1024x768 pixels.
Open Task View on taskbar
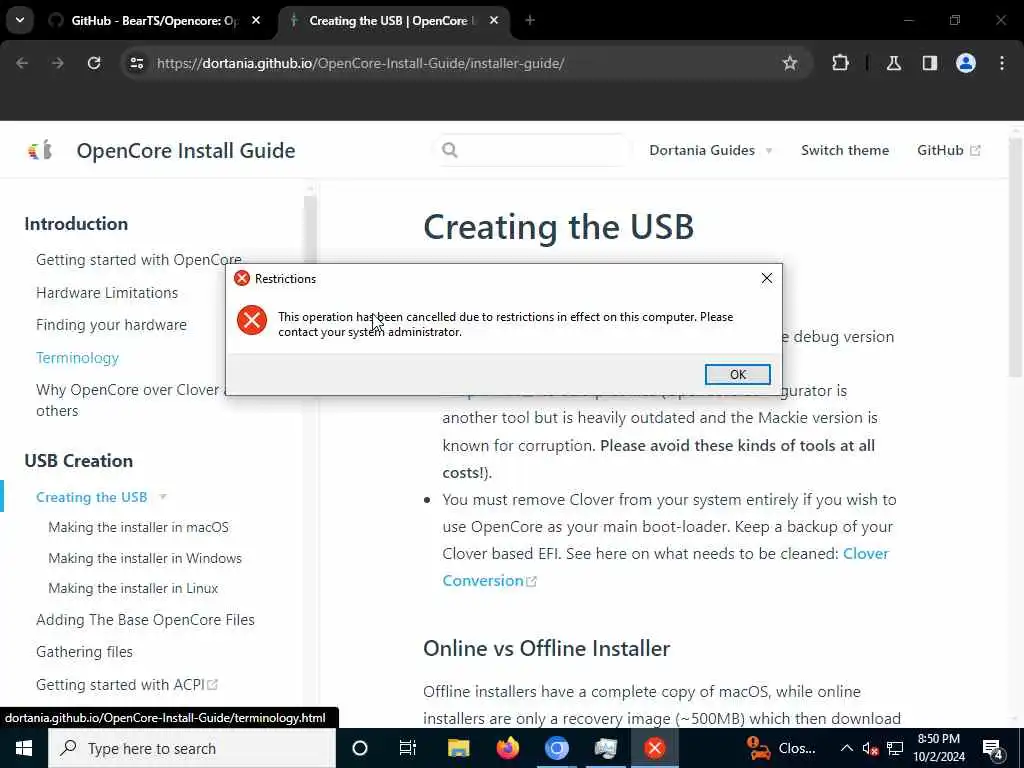tap(408, 748)
